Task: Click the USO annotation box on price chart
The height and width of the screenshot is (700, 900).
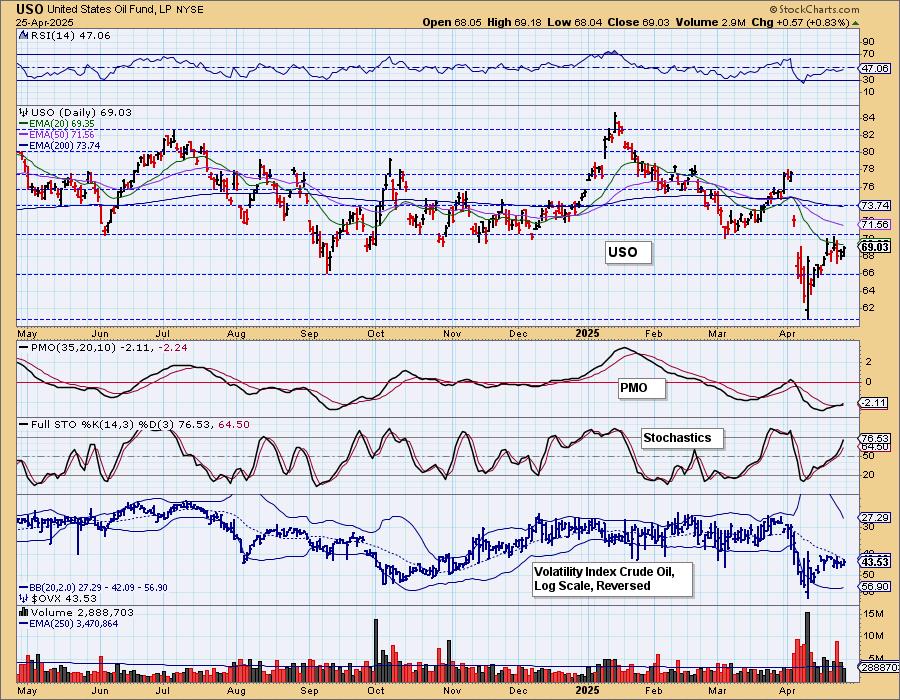Action: click(629, 252)
